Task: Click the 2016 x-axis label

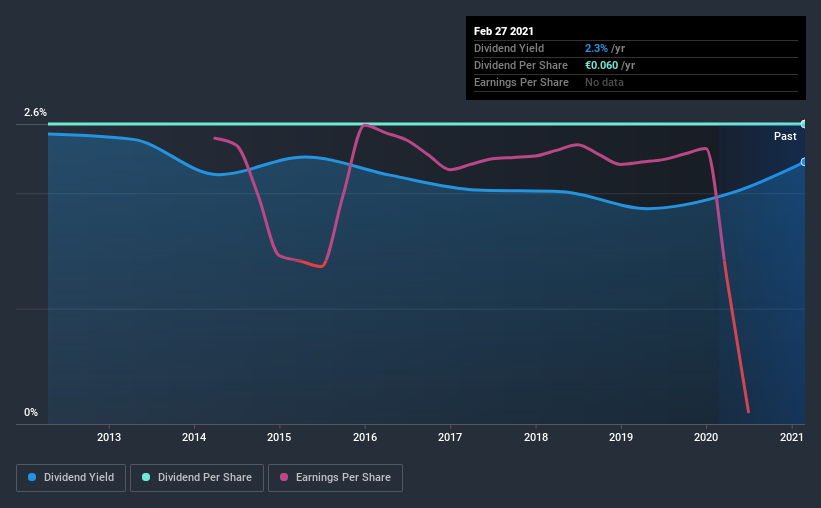Action: tap(365, 437)
